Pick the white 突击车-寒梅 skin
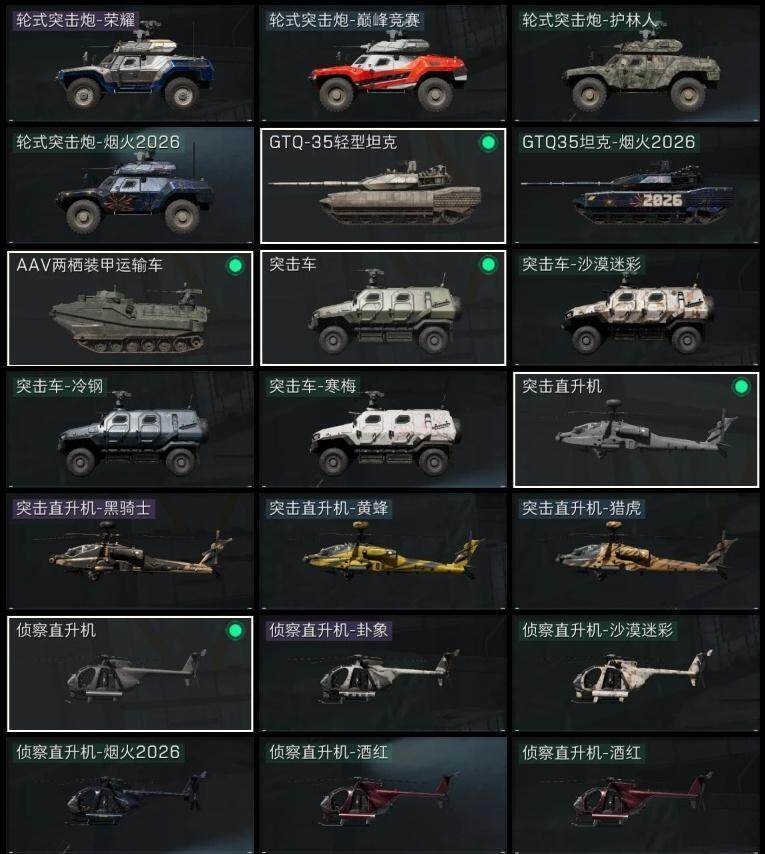 point(383,430)
